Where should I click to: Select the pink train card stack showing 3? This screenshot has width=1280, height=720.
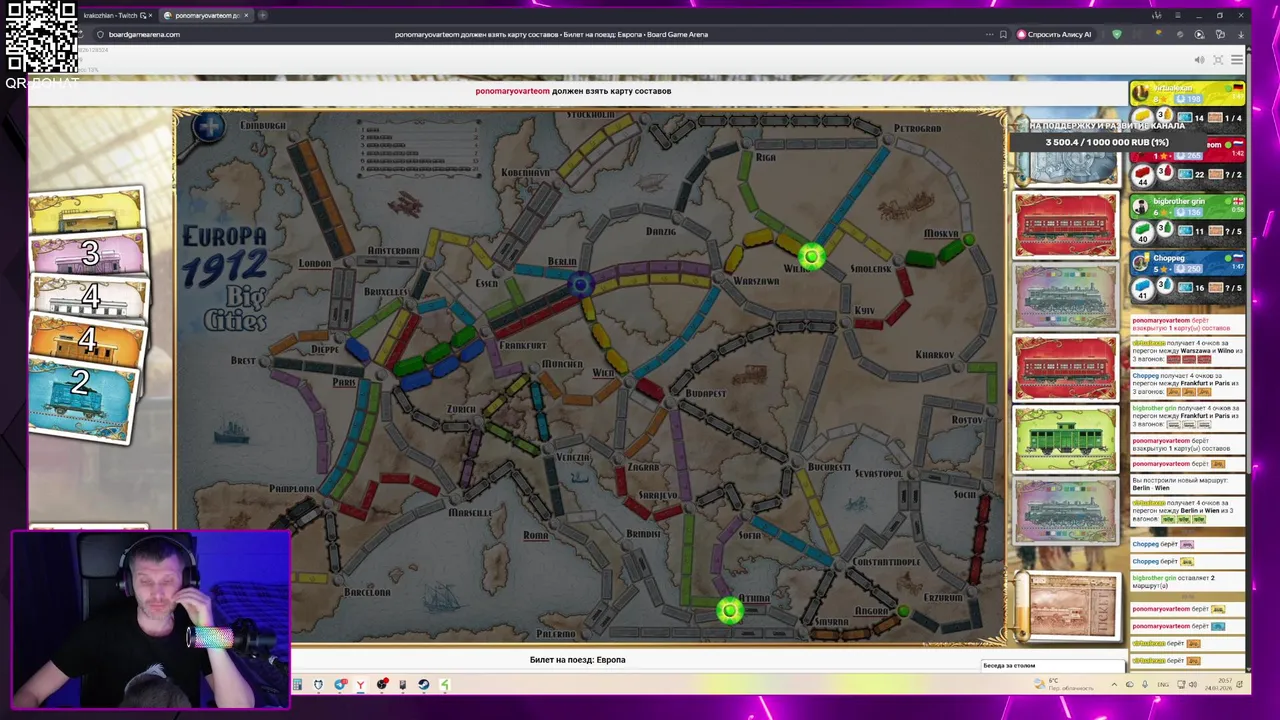(x=88, y=254)
